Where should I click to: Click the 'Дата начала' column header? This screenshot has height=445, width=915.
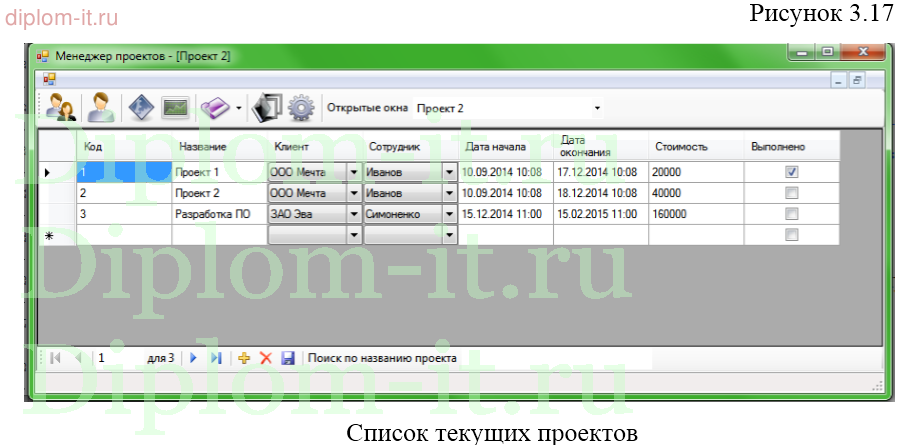tap(505, 146)
